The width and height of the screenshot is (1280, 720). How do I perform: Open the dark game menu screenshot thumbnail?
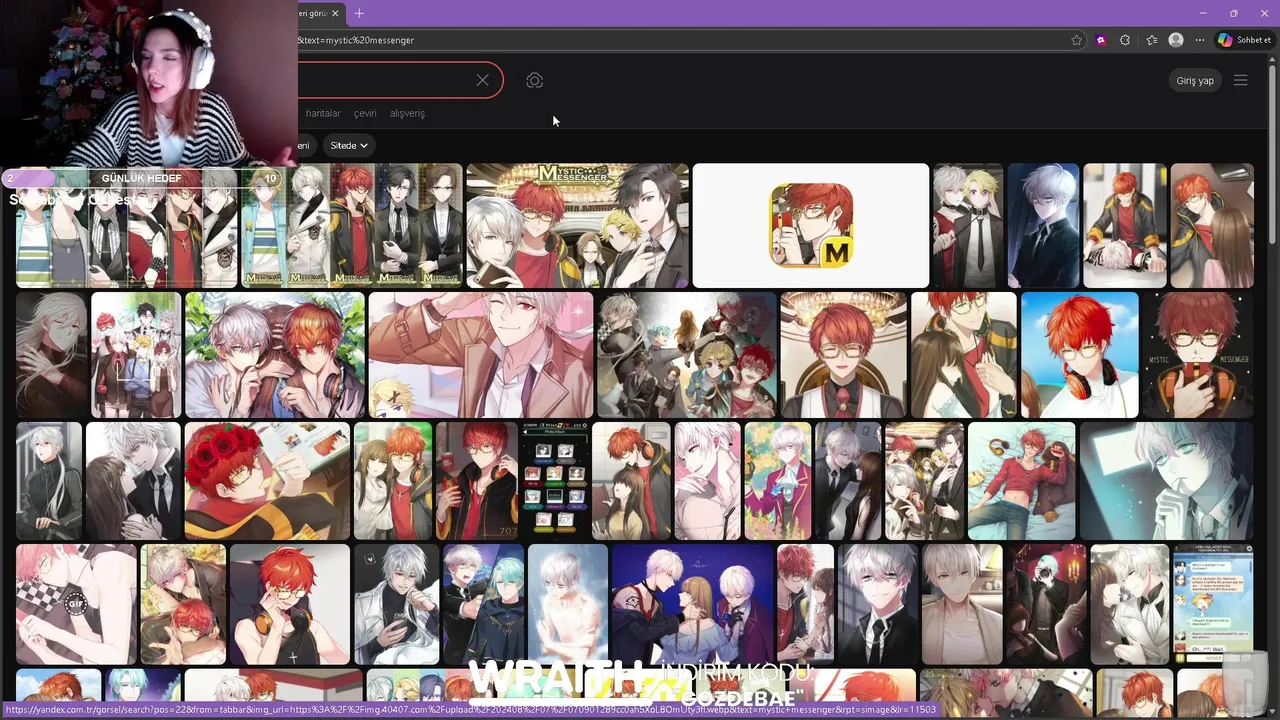tap(555, 481)
